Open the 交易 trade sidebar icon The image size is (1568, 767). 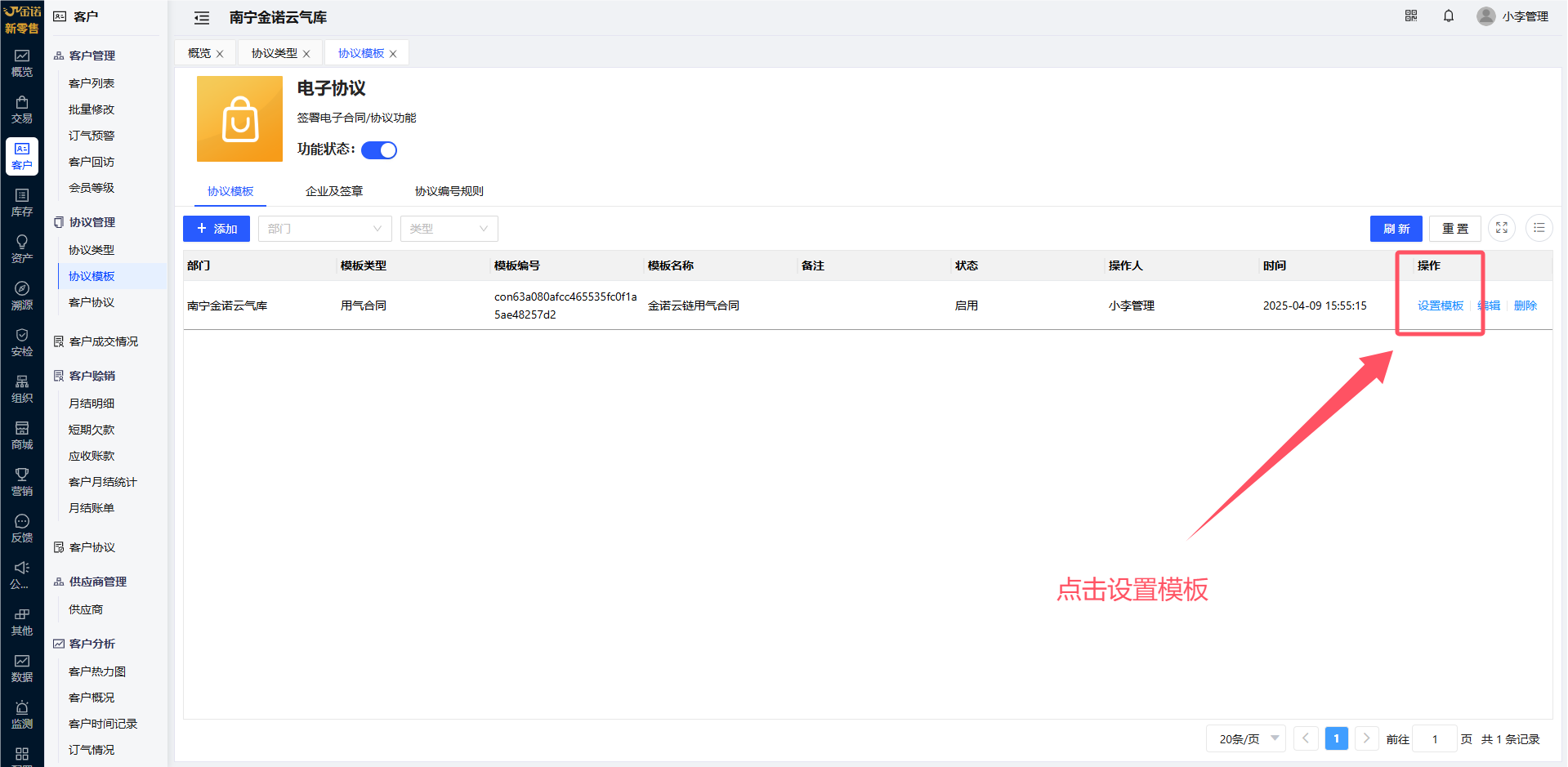[x=22, y=109]
